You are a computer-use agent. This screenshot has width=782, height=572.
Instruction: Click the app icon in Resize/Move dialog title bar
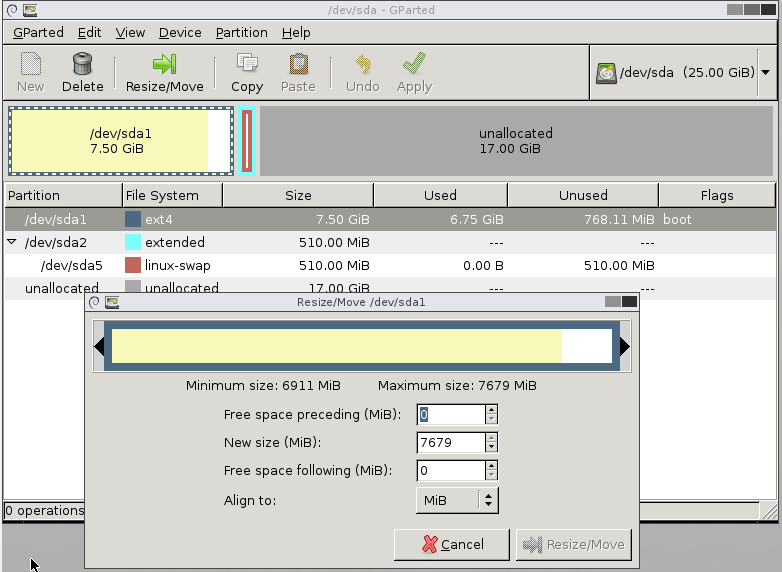point(112,302)
